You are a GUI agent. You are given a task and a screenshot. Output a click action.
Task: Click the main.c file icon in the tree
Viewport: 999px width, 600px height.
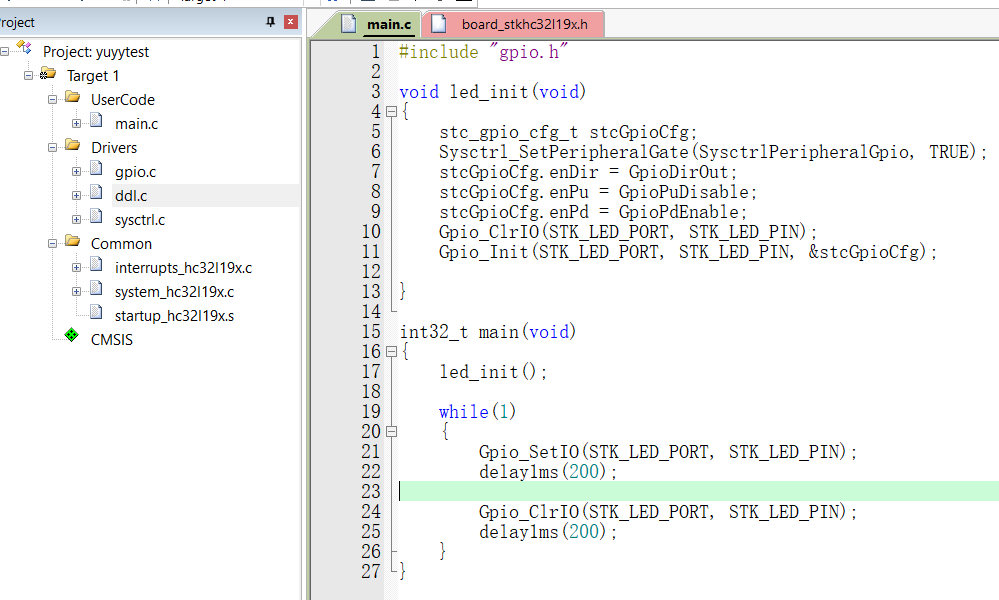tap(96, 120)
